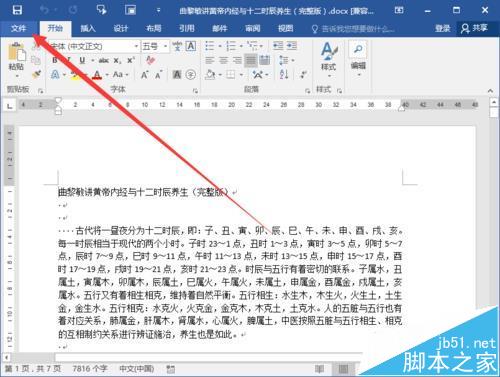Screen dimensions: 500x377
Task: Expand the Paragraph dialog launcher
Action: tap(307, 90)
